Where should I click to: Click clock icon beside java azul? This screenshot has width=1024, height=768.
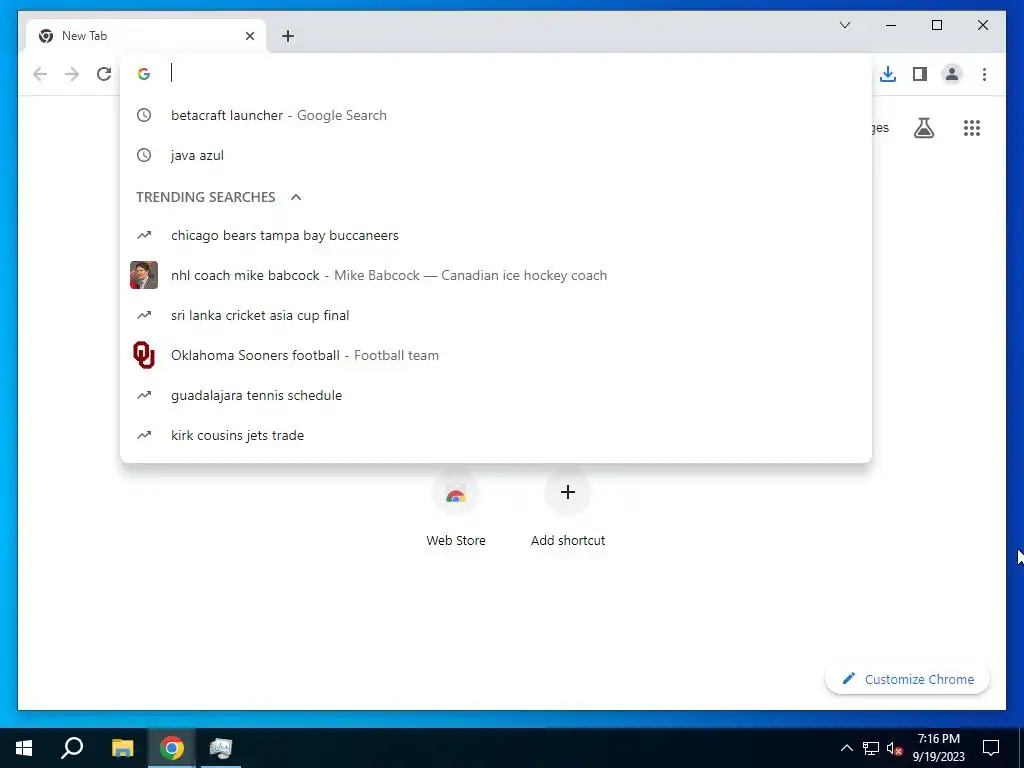click(x=144, y=155)
